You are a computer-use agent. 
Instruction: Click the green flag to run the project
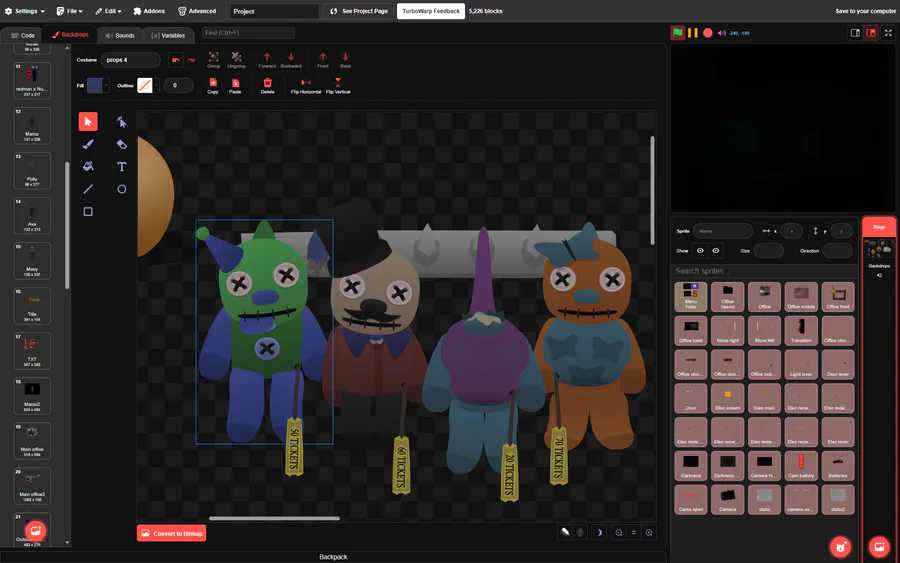678,33
